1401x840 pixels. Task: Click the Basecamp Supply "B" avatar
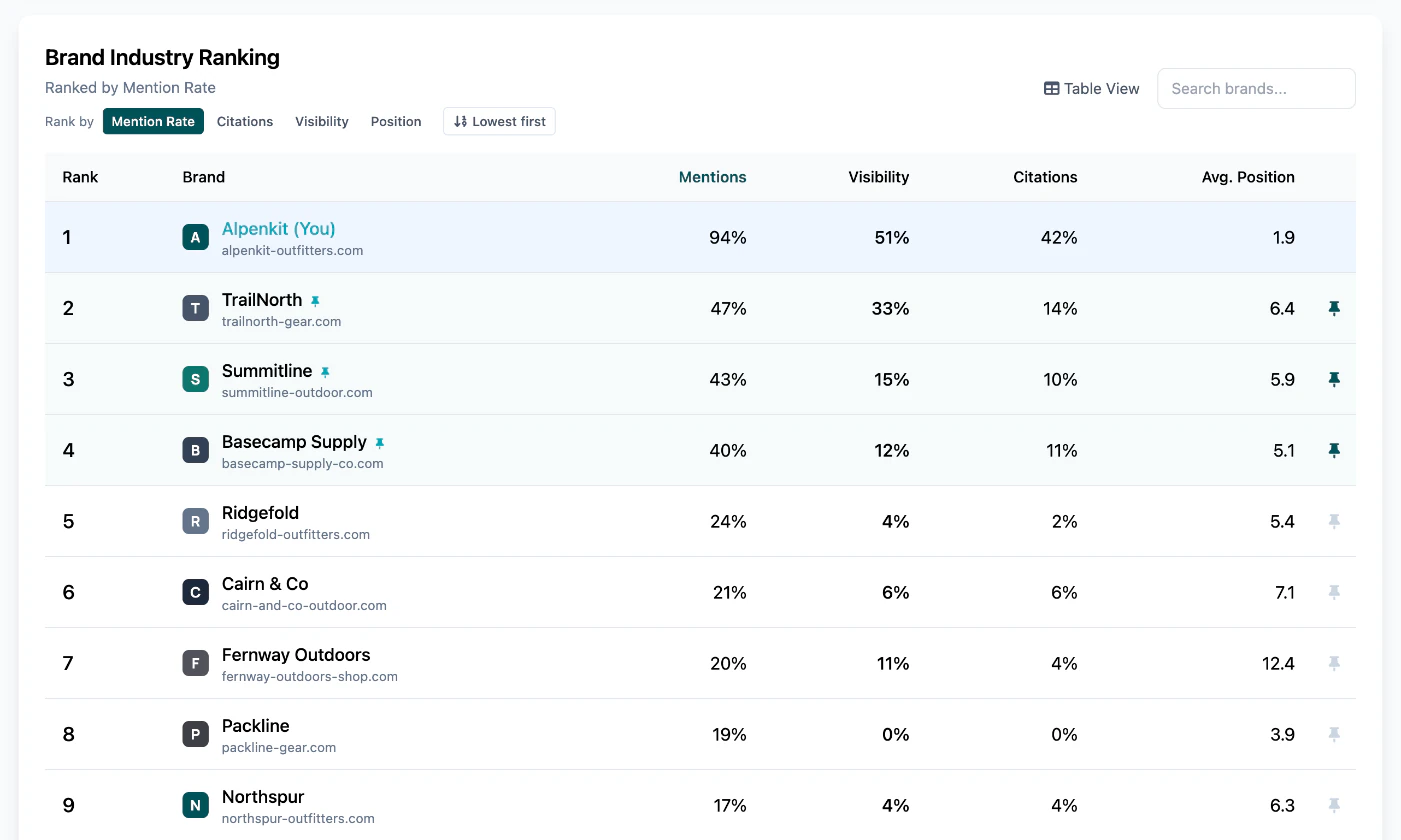coord(195,450)
